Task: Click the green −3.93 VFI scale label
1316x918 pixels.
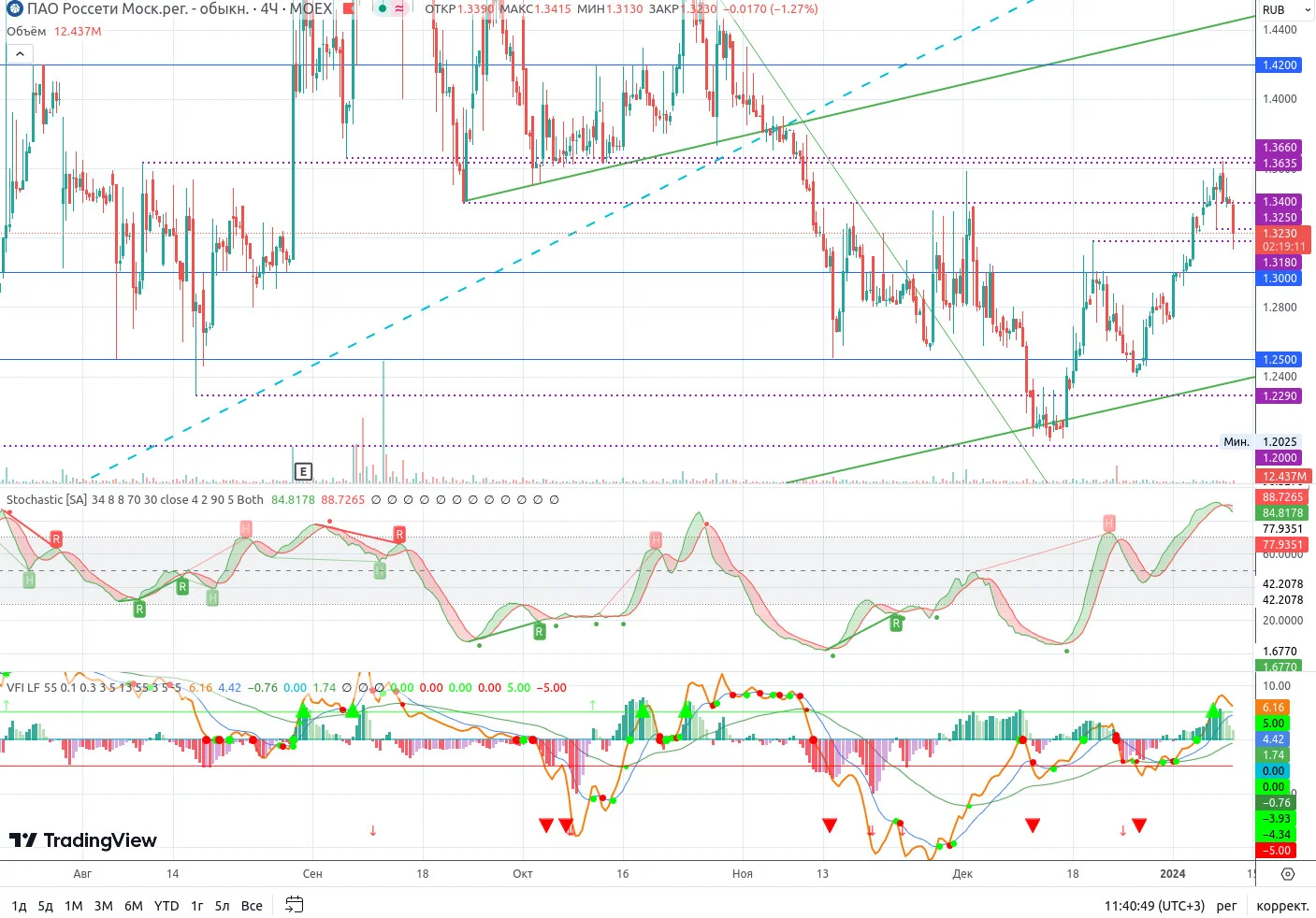Action: tap(1276, 819)
